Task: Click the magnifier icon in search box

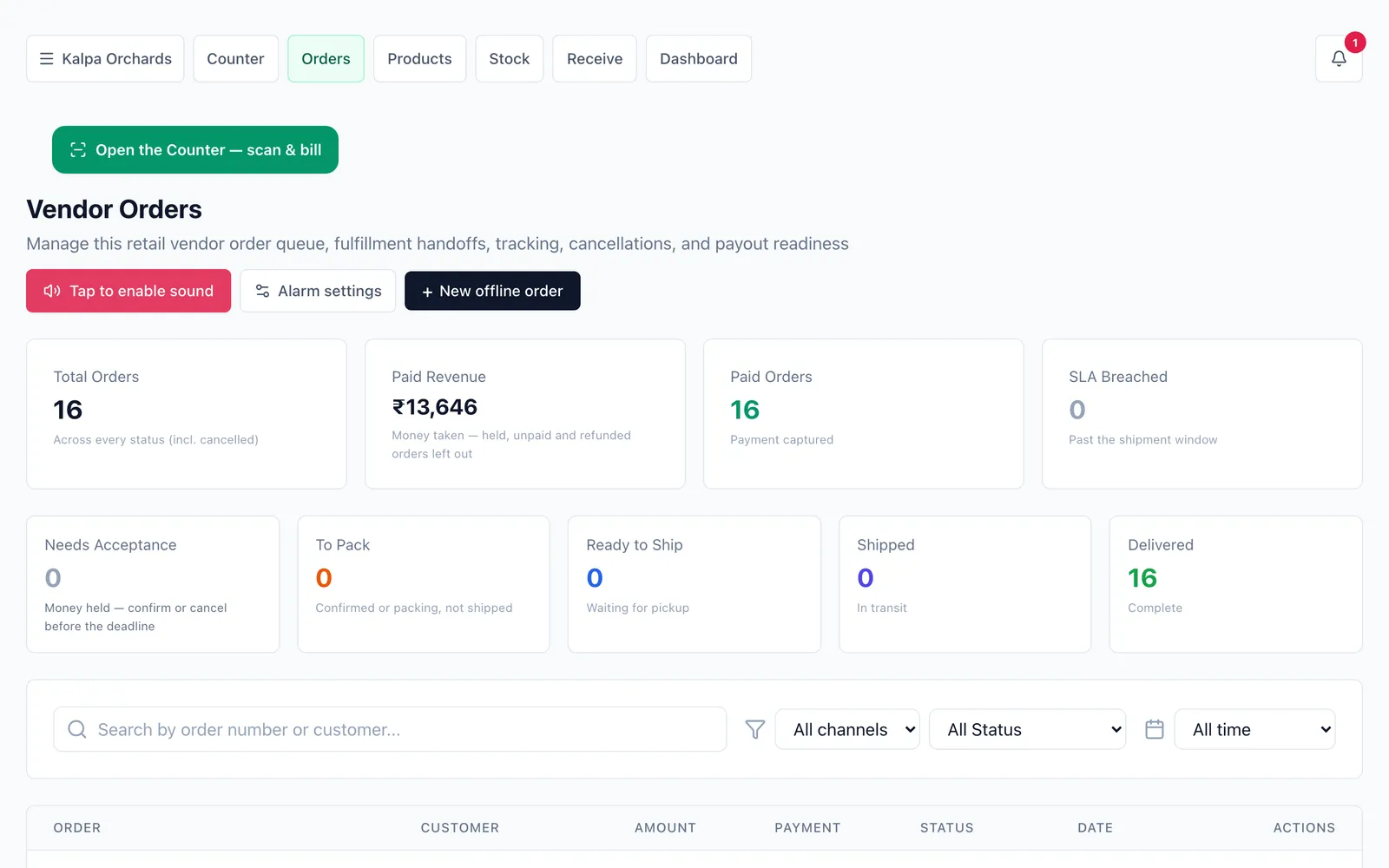Action: [77, 730]
